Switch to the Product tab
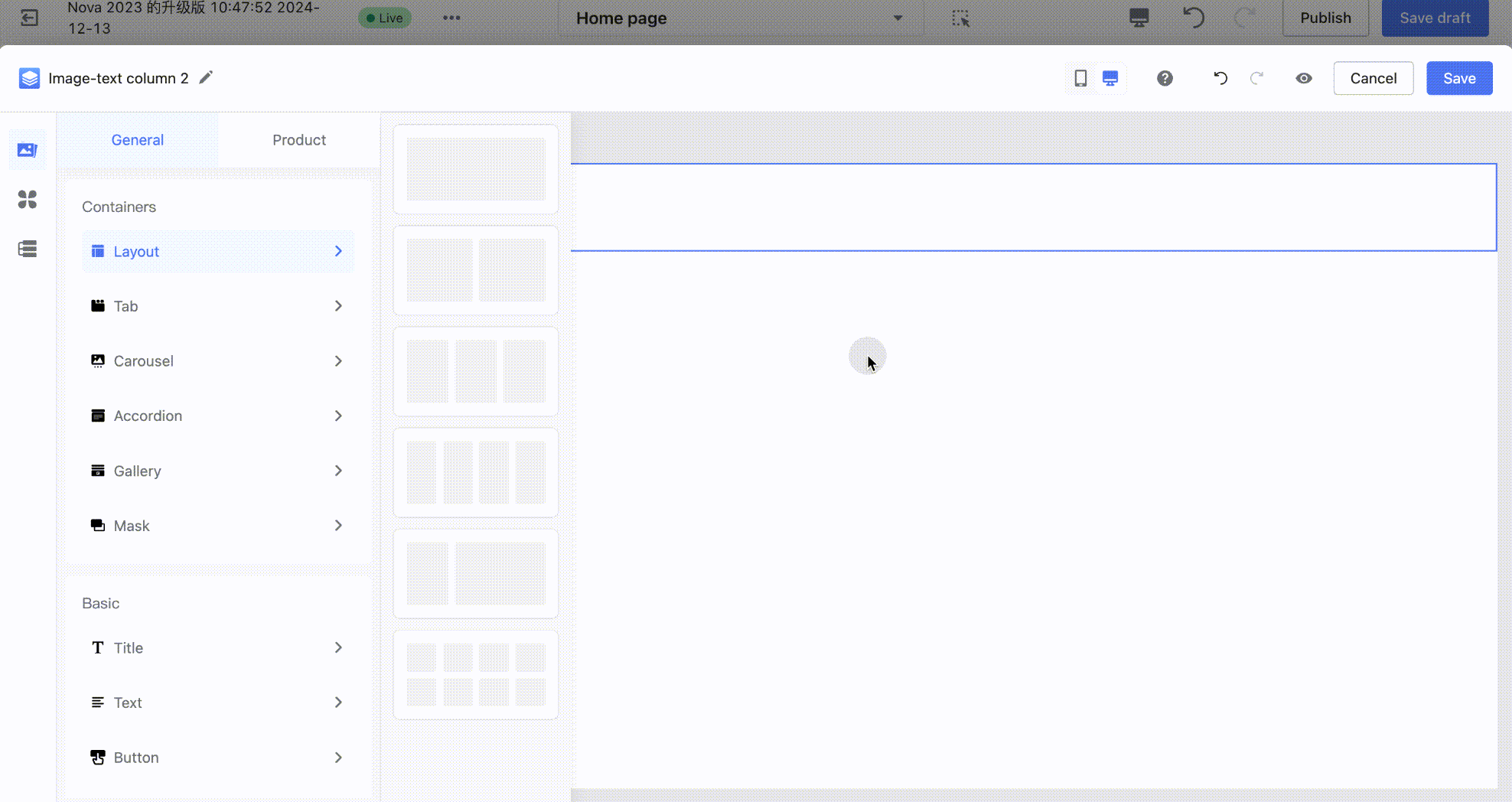1512x802 pixels. [298, 140]
